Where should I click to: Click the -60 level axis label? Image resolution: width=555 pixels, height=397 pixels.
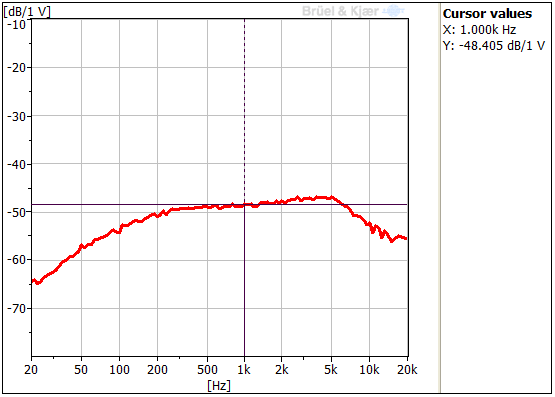click(17, 260)
